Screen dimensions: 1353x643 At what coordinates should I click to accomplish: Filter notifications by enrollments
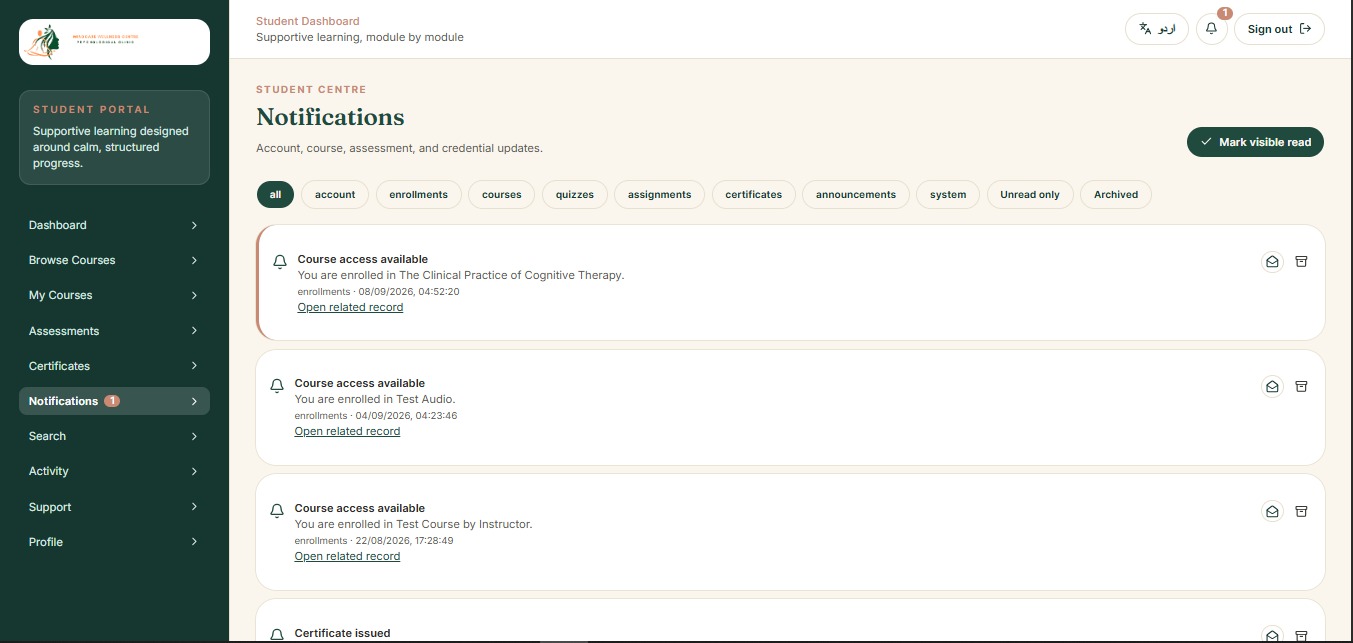coord(418,194)
